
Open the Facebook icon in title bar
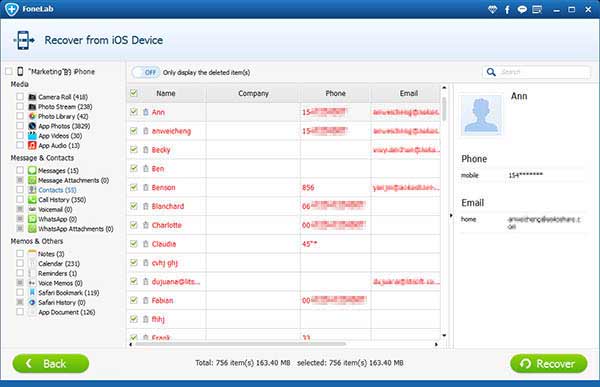point(507,10)
